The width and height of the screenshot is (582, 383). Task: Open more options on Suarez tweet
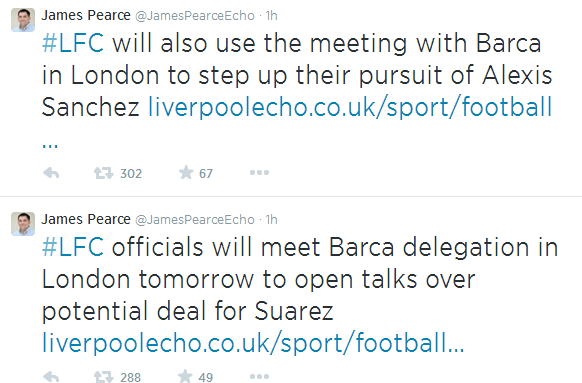(259, 376)
